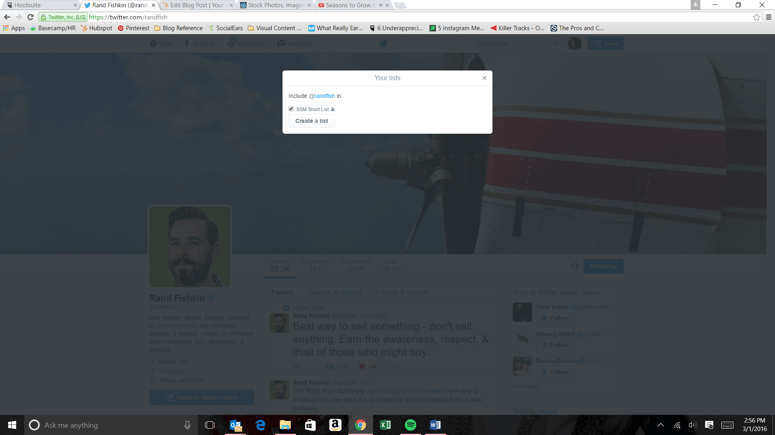Screen dimensions: 775x435
Task: Click the Chrome icon in the taskbar
Action: pos(360,425)
